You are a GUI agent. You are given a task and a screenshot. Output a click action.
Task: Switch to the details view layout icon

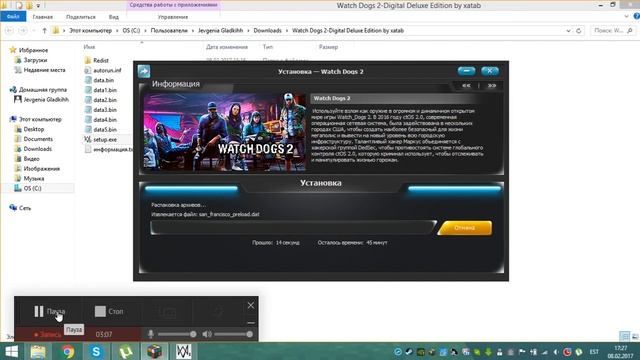pyautogui.click(x=624, y=336)
